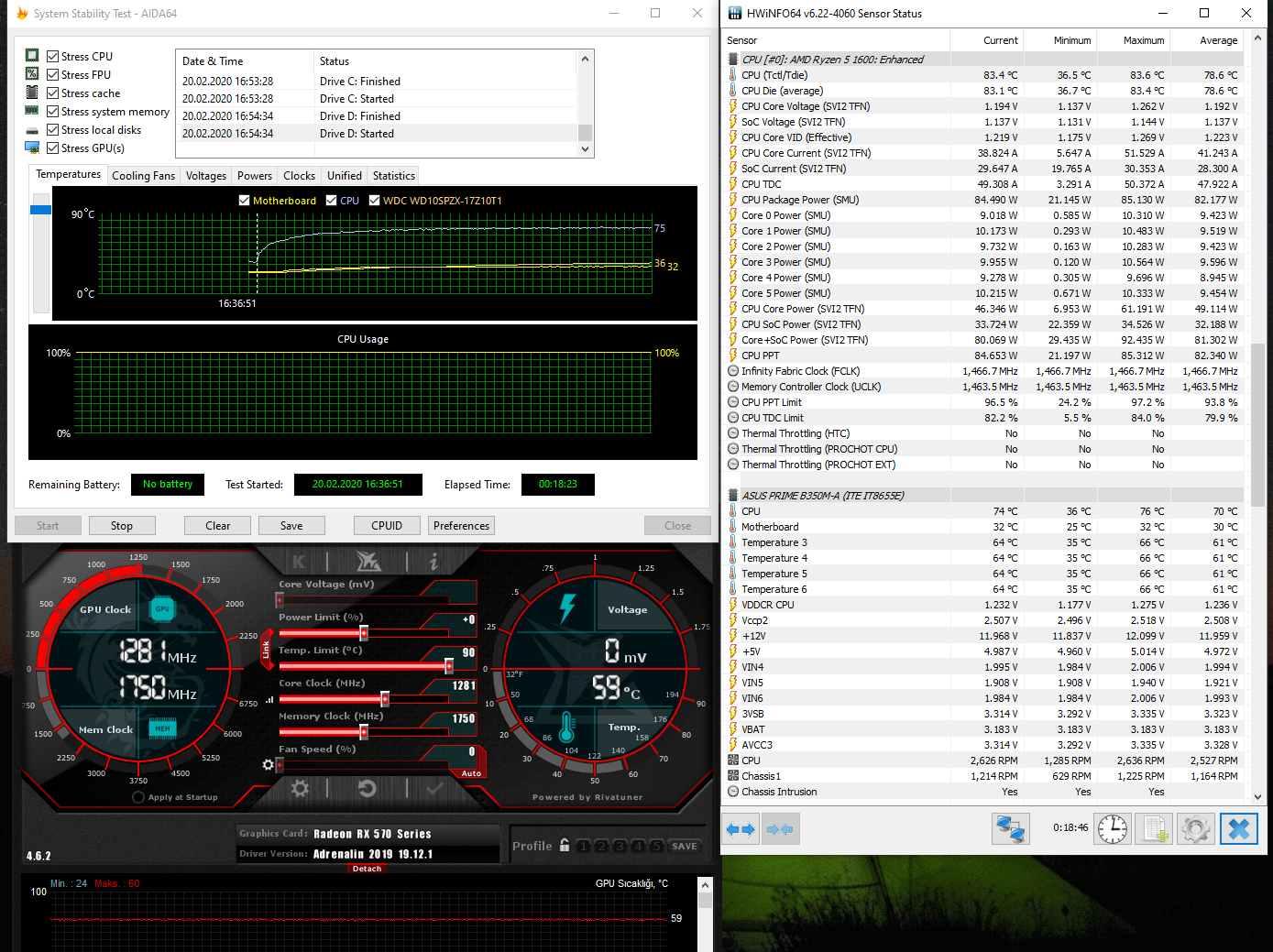Click the teal MEM chip icon
The height and width of the screenshot is (952, 1273).
[162, 728]
